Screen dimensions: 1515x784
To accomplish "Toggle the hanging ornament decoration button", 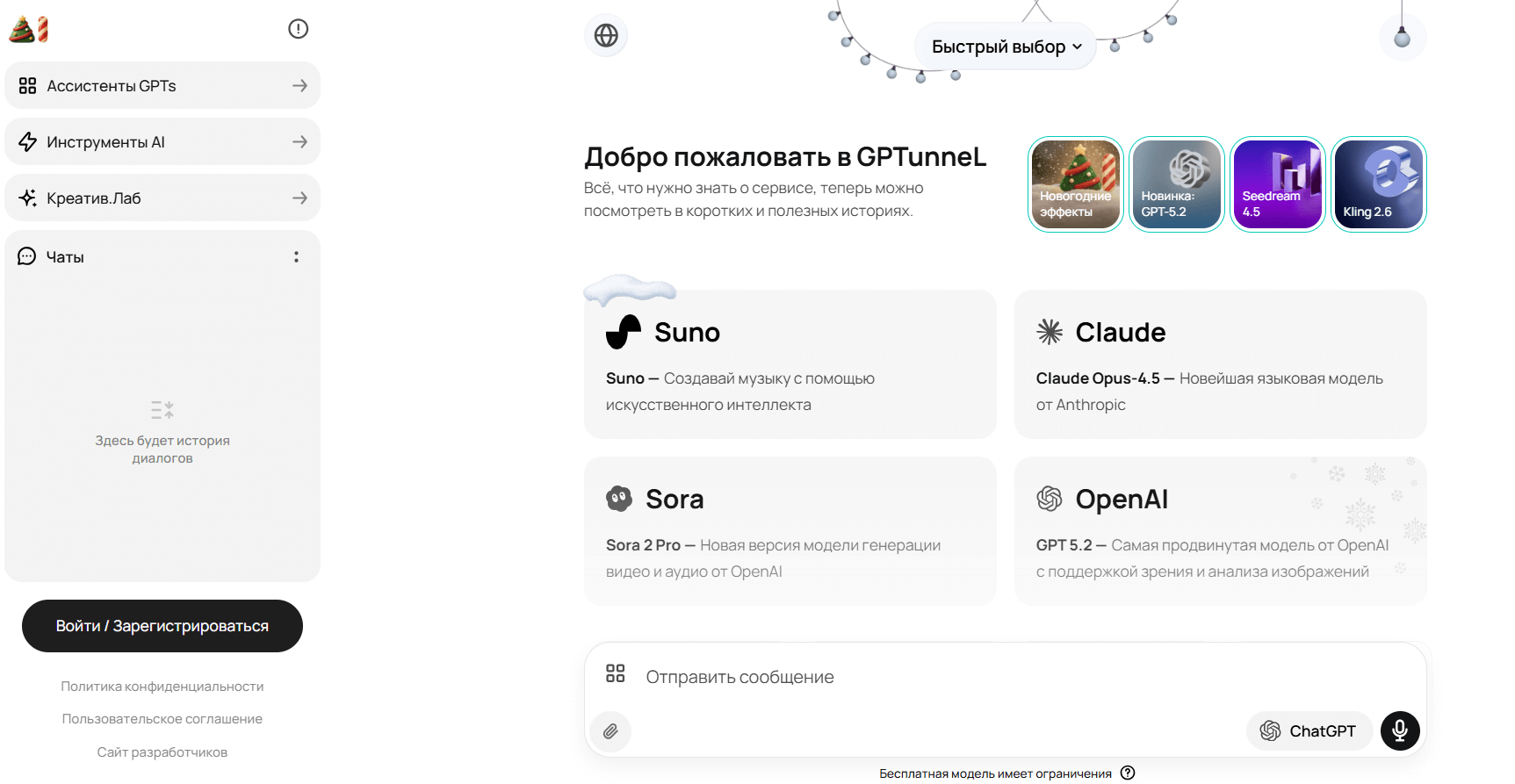I will 1402,37.
